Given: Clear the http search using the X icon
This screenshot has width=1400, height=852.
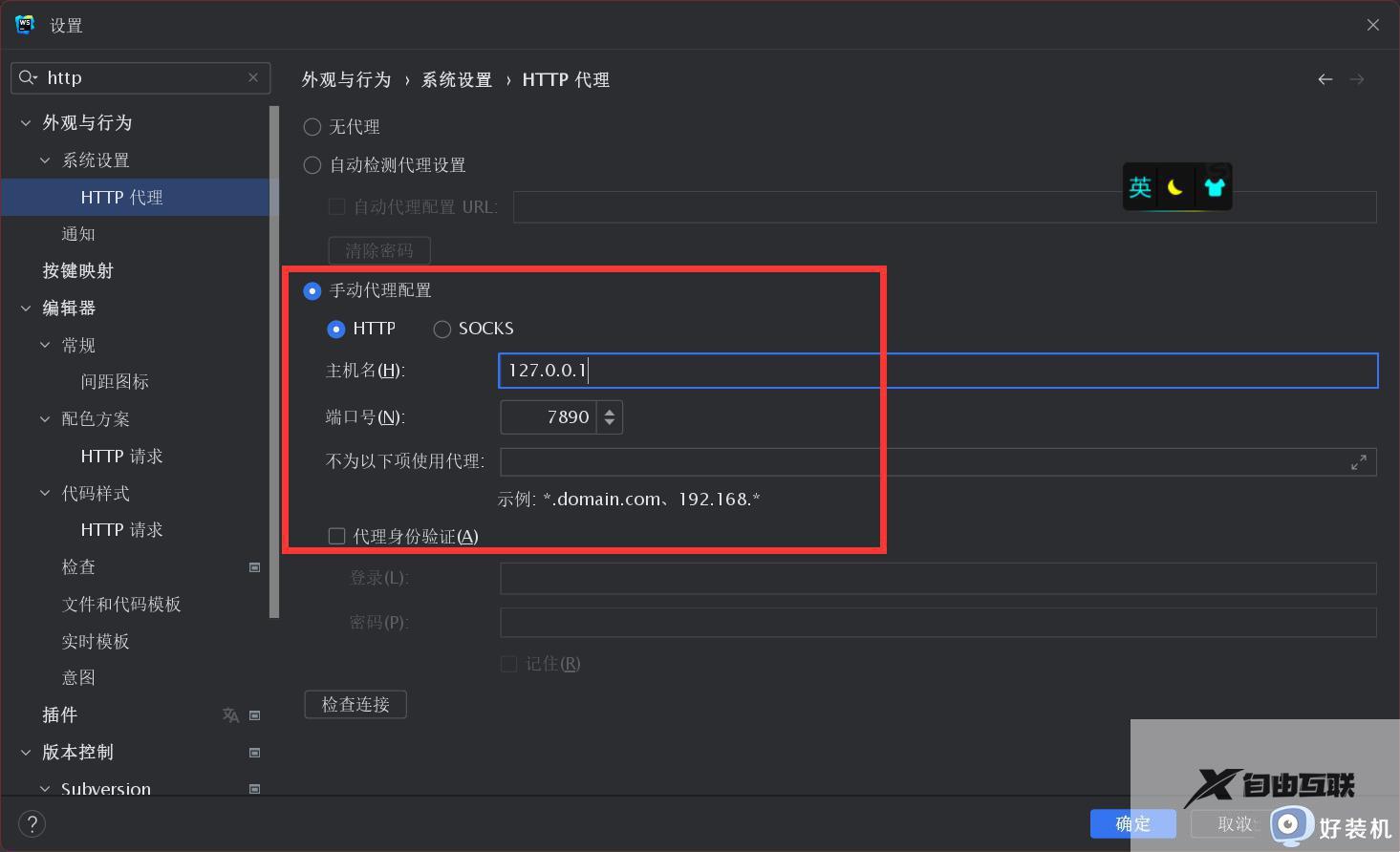Looking at the screenshot, I should tap(252, 77).
